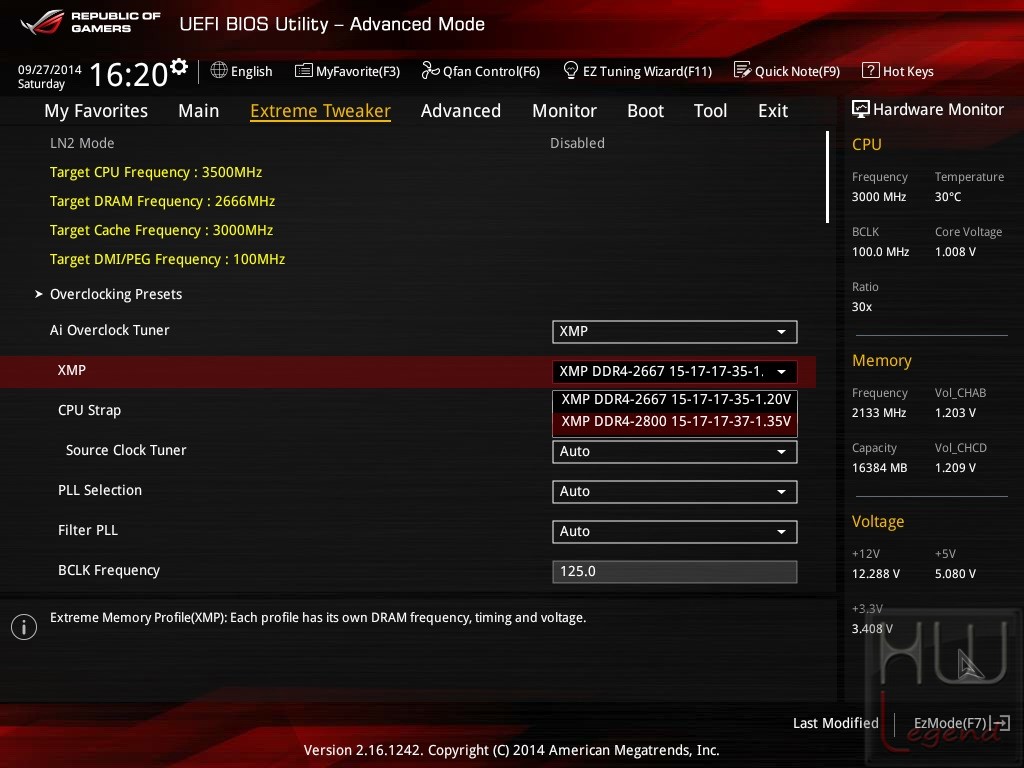Screen dimensions: 1024x768
Task: Click the Core Voltage 1.008 V value
Action: click(955, 251)
